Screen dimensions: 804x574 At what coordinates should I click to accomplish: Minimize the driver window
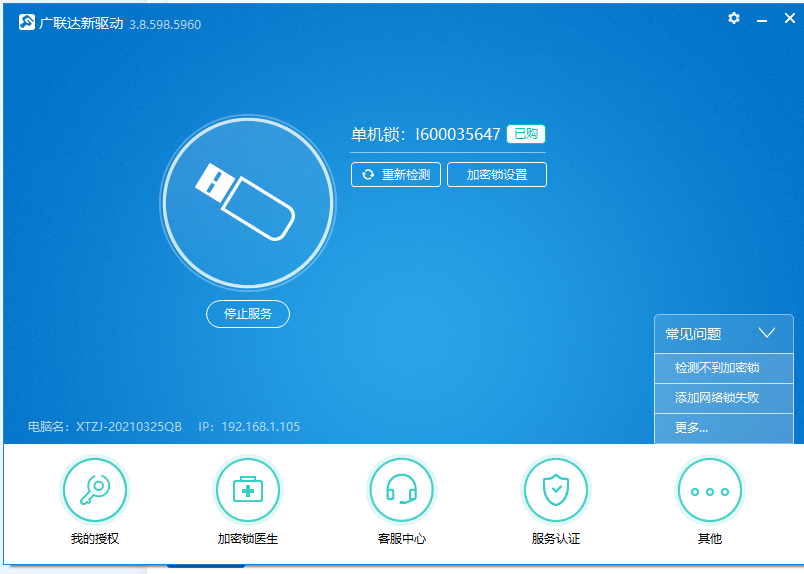coord(762,19)
